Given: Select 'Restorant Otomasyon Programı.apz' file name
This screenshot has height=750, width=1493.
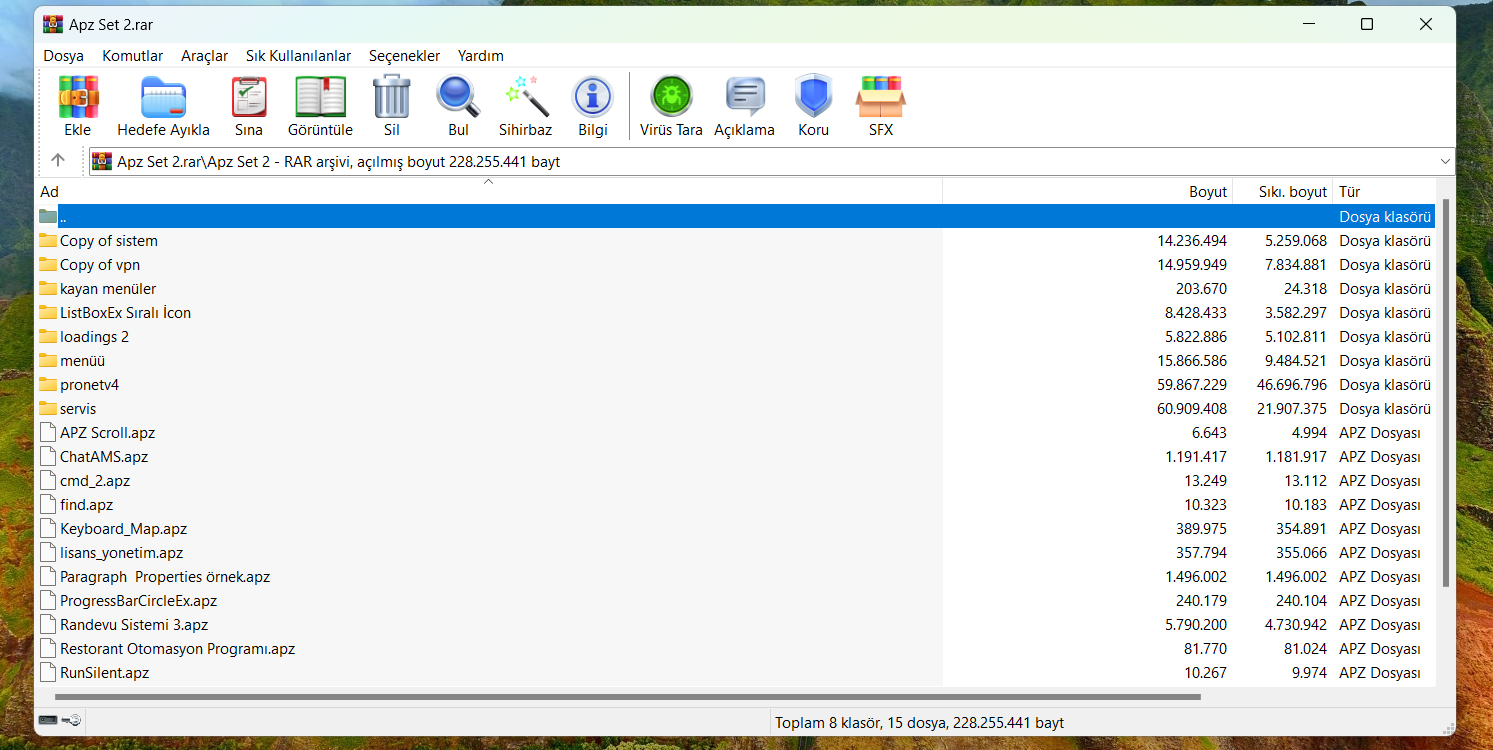Looking at the screenshot, I should (177, 649).
